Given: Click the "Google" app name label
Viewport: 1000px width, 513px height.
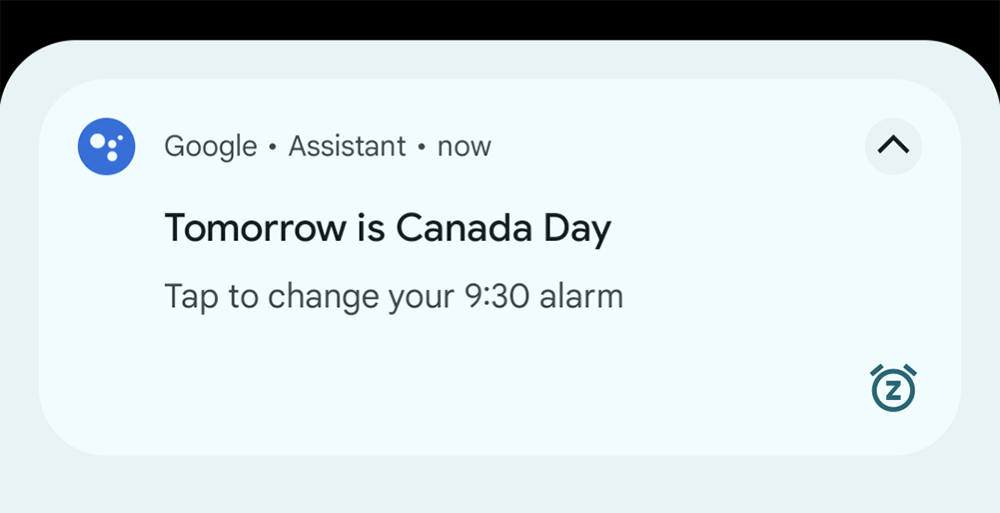Looking at the screenshot, I should [x=210, y=147].
